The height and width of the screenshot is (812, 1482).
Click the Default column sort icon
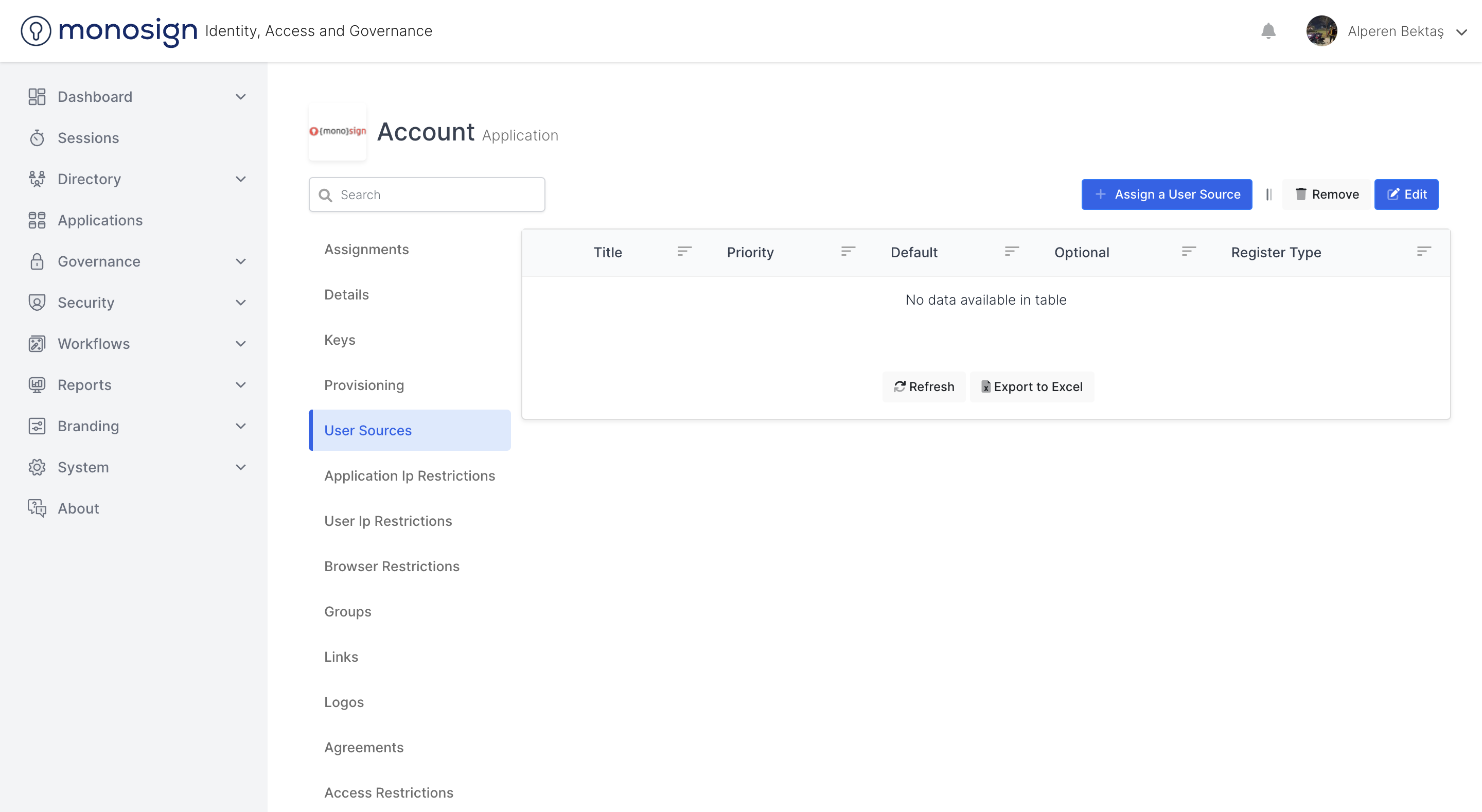[1011, 252]
